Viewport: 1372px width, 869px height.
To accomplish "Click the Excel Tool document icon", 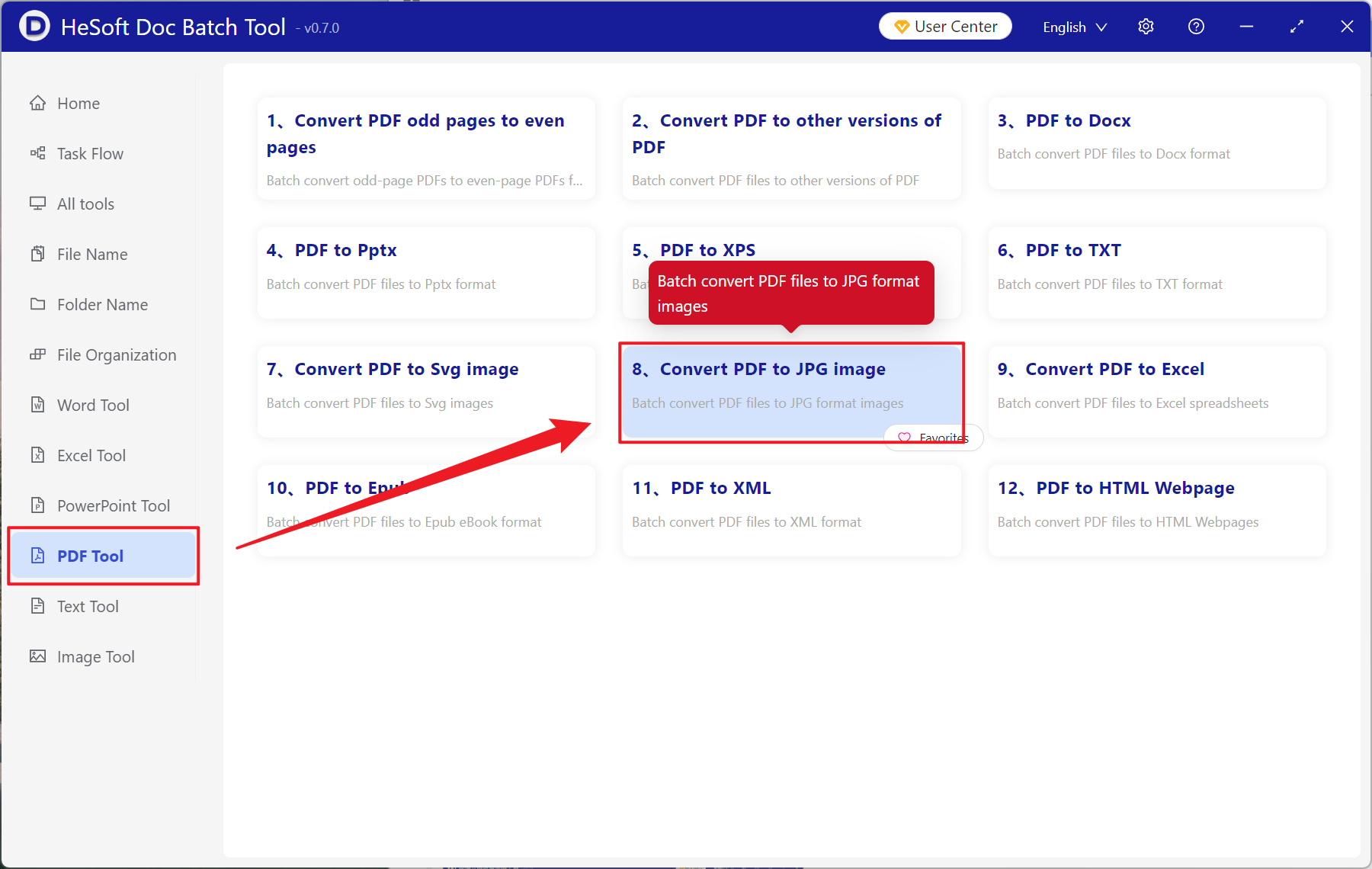I will [37, 455].
